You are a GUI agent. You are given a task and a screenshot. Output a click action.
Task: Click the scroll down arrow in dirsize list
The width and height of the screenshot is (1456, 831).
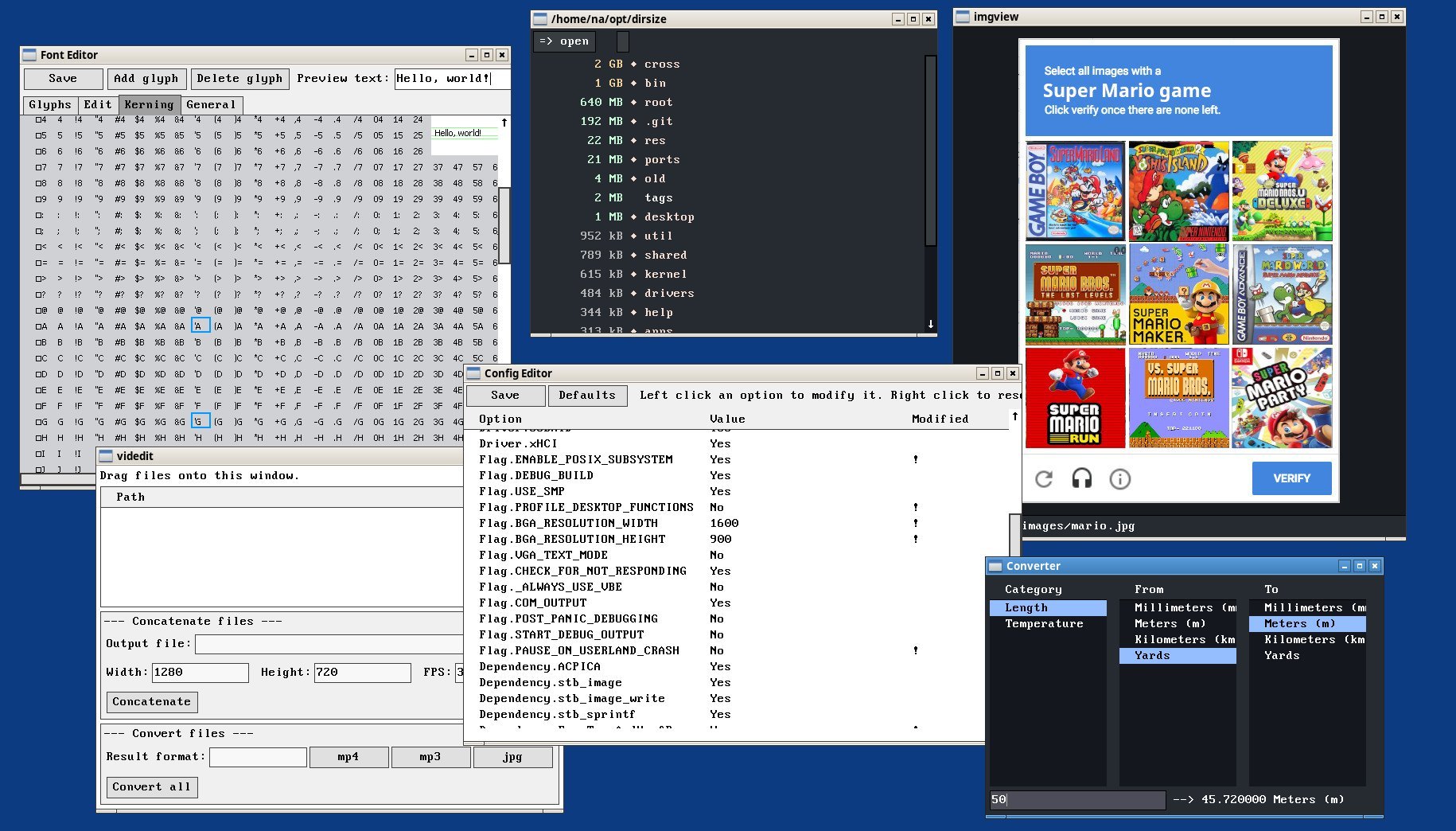tap(930, 324)
